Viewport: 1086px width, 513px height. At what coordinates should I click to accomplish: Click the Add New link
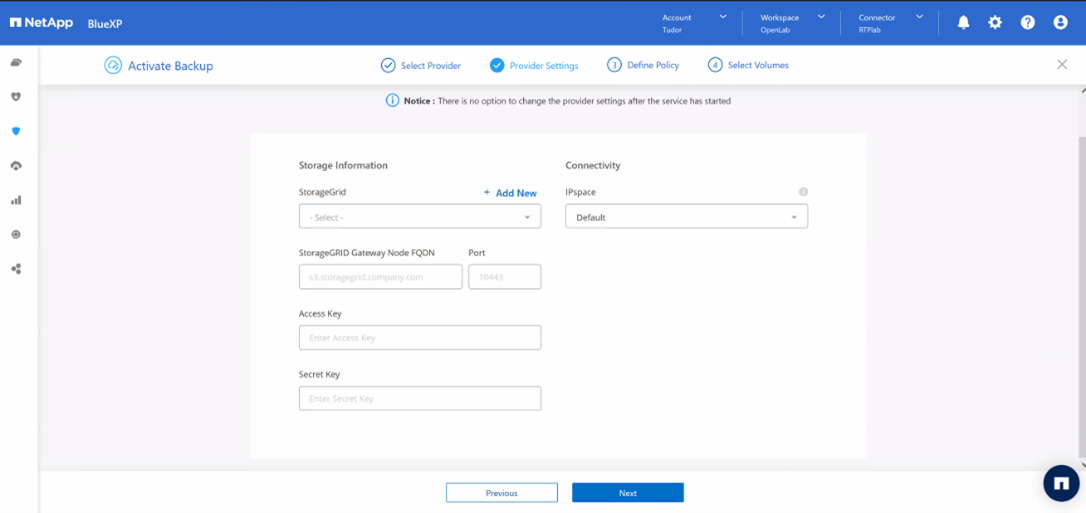tap(510, 193)
